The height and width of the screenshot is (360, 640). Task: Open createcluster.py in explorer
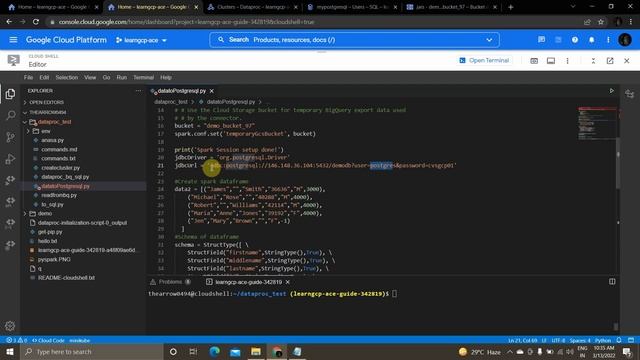pyautogui.click(x=60, y=168)
